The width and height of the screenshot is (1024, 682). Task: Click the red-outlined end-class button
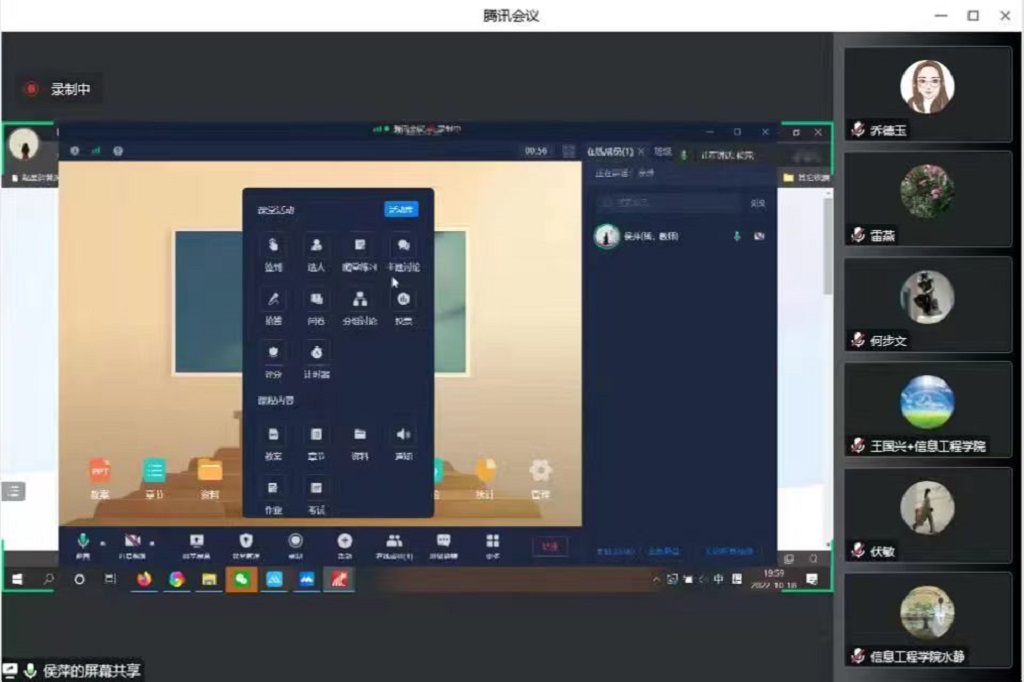(550, 546)
